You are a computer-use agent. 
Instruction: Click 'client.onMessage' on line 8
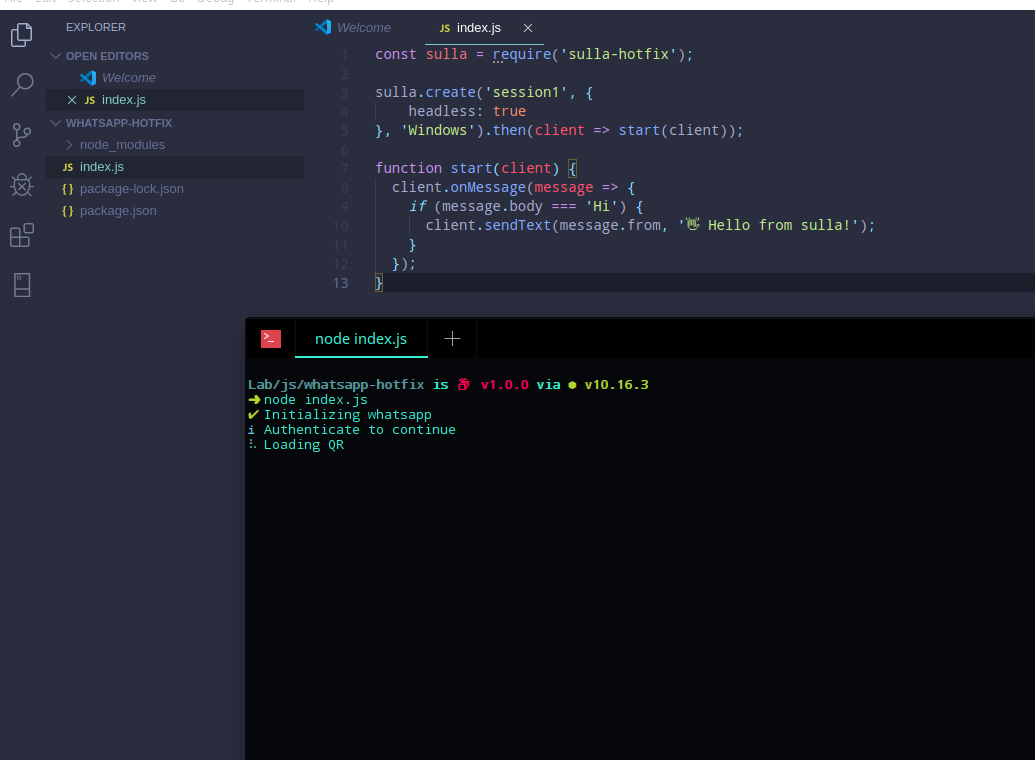459,187
